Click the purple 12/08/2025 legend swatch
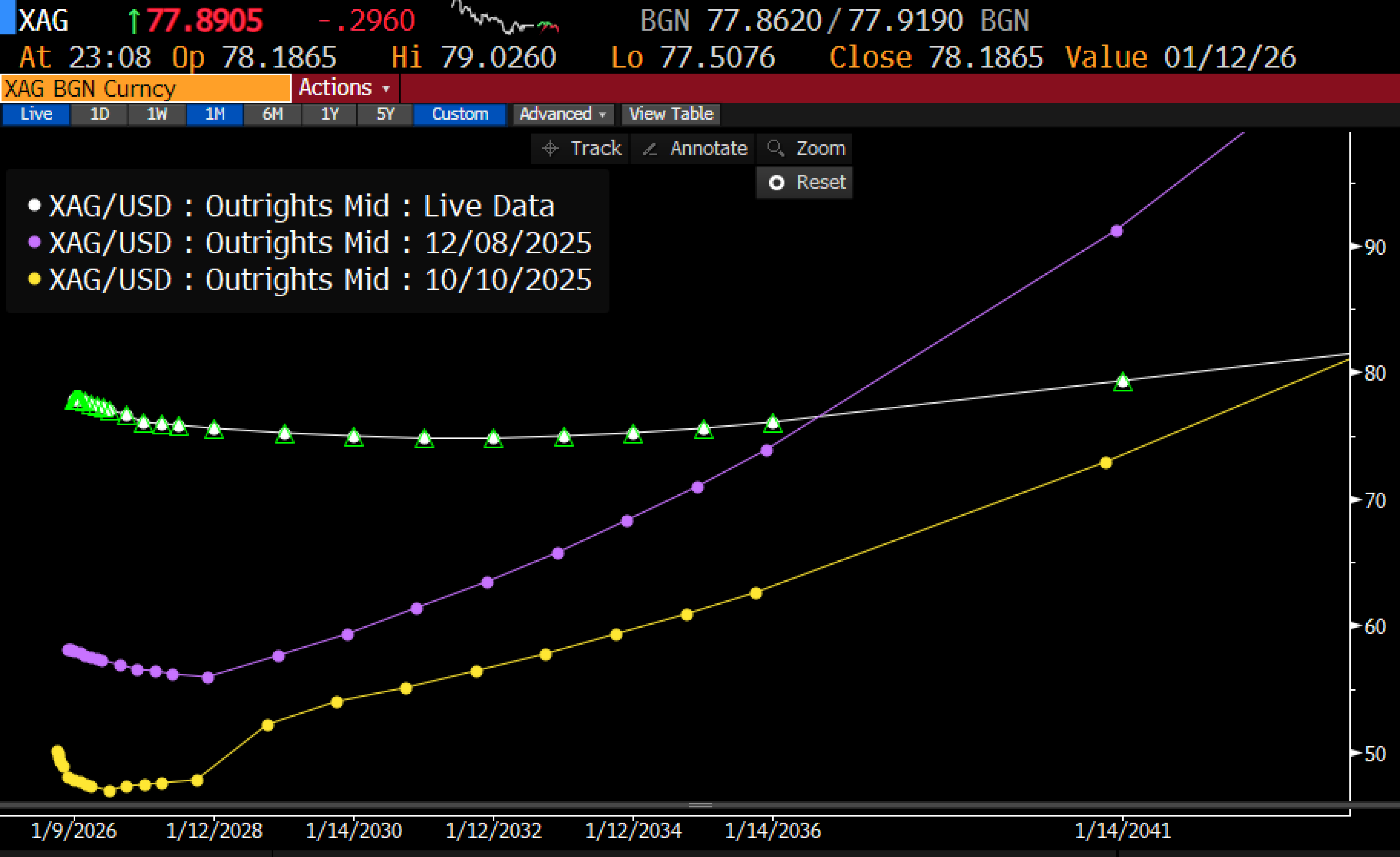This screenshot has width=1400, height=857. tap(35, 242)
